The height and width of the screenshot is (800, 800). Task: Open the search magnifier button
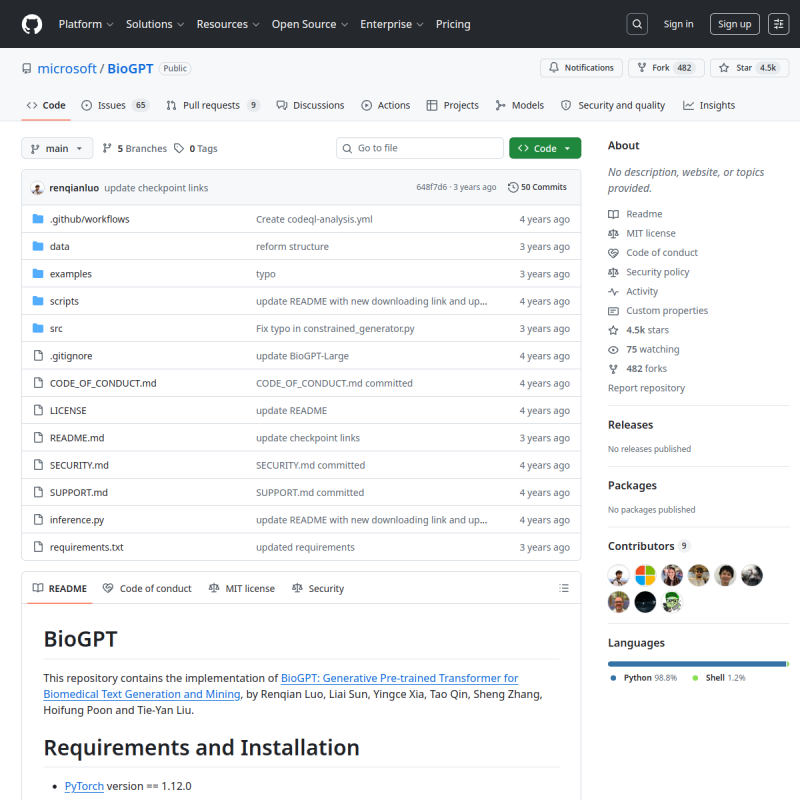(x=637, y=24)
